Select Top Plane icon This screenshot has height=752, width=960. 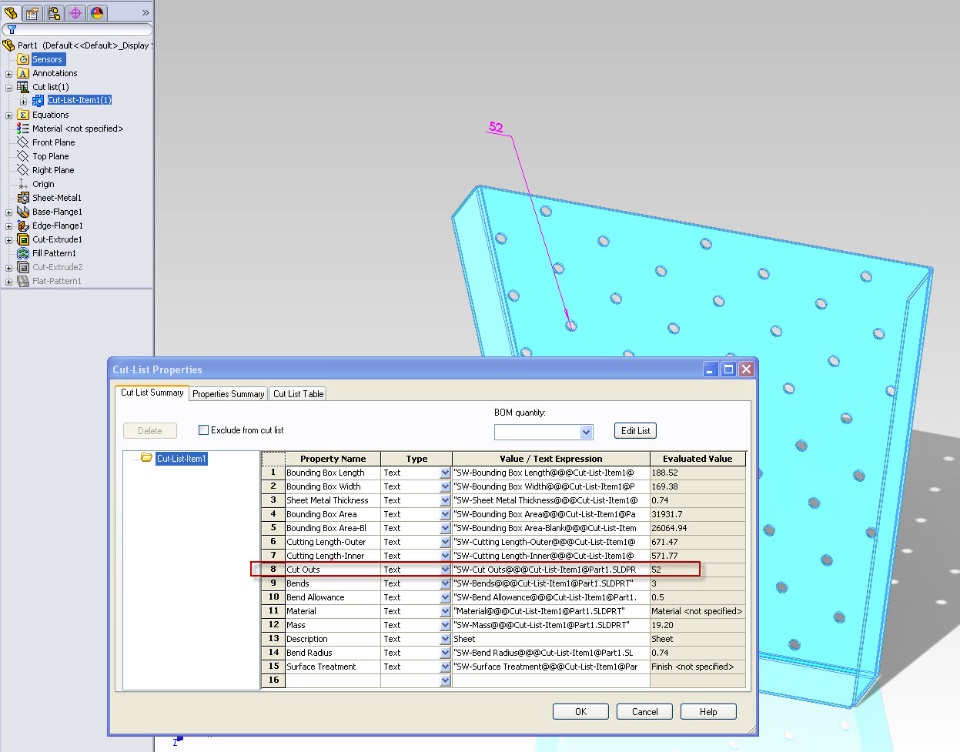pos(23,156)
